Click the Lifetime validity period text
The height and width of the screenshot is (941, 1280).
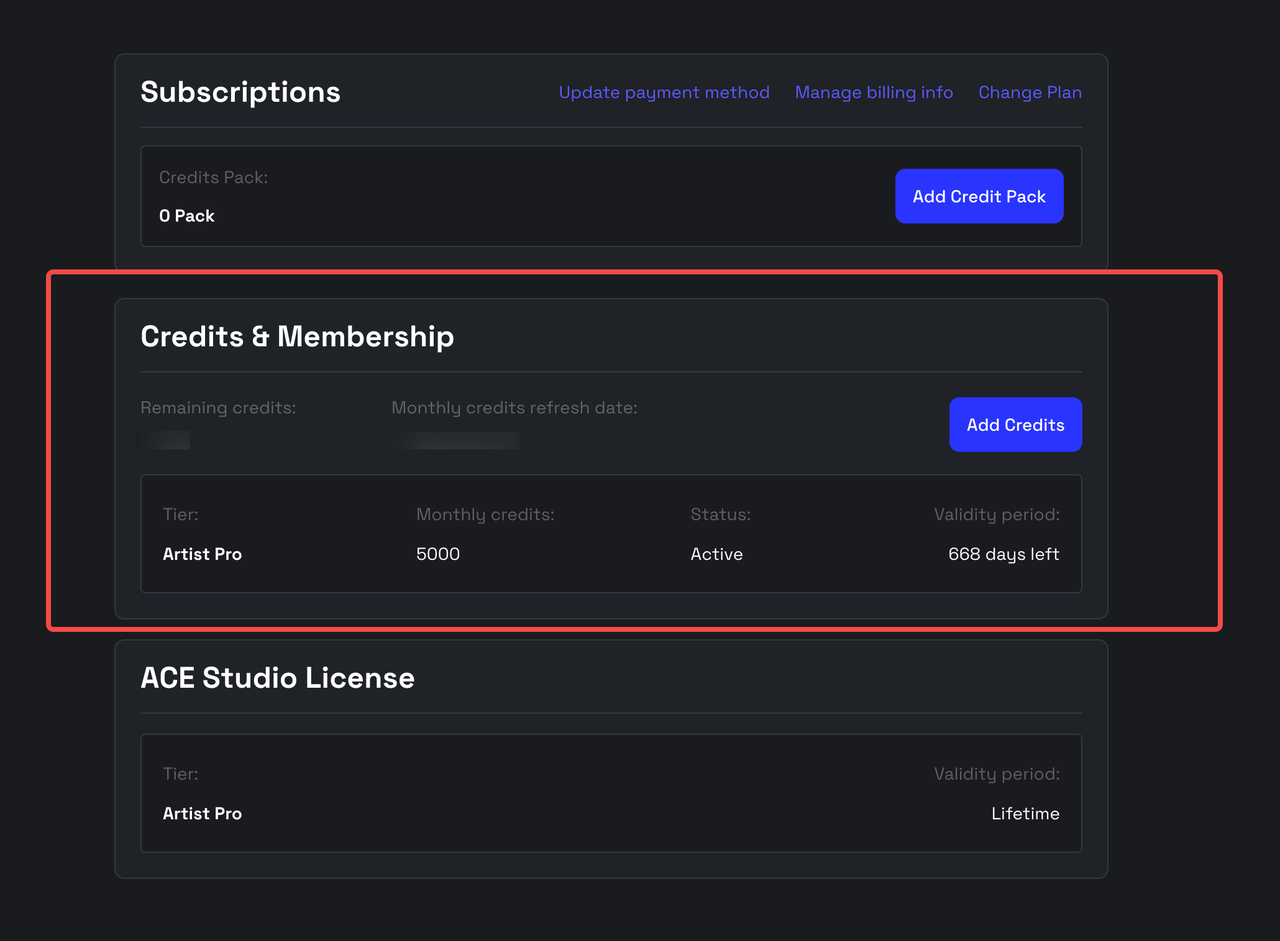1025,814
